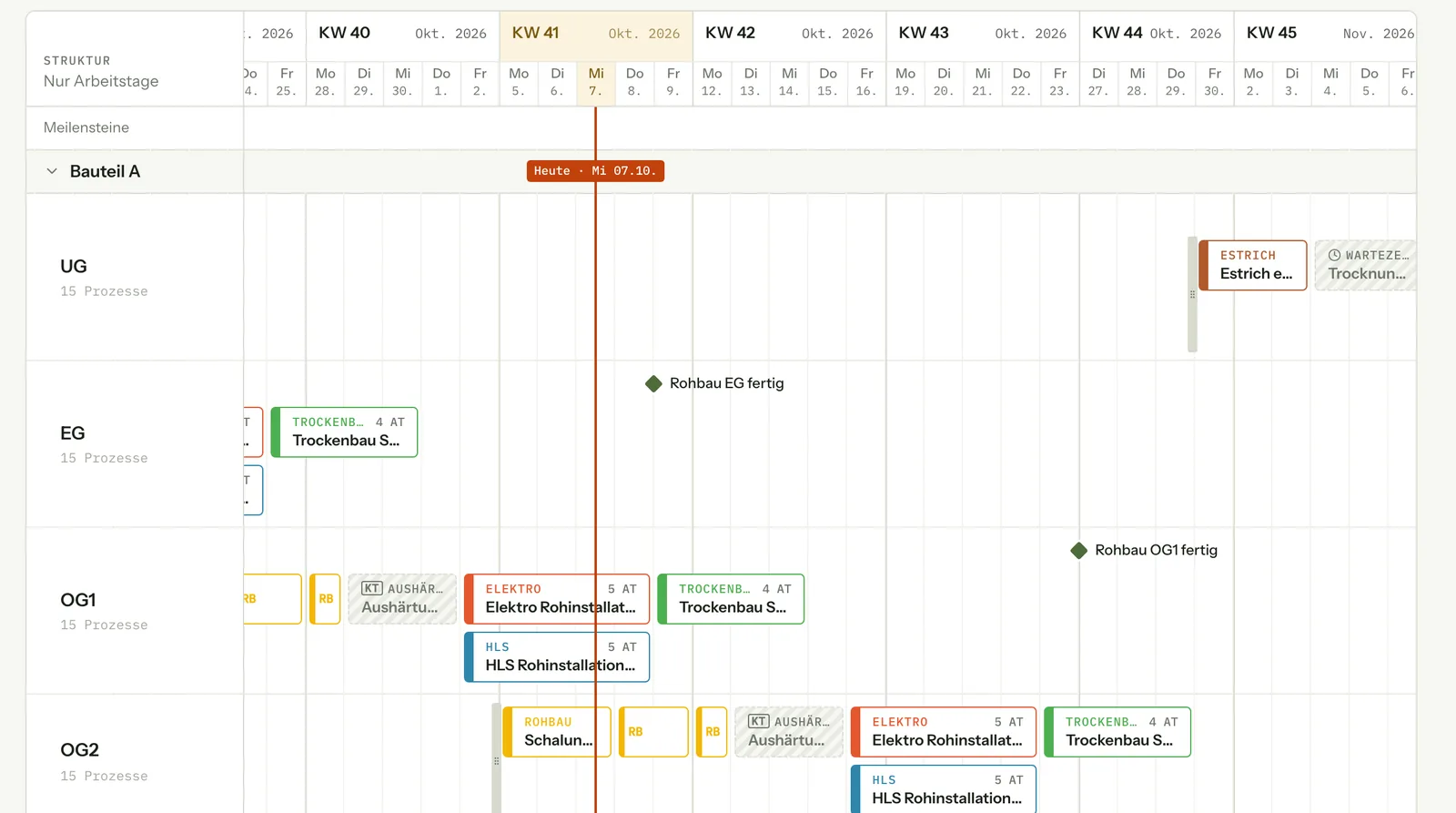
Task: Open the Elektro Rohinstallation card in OG2
Action: 944,731
